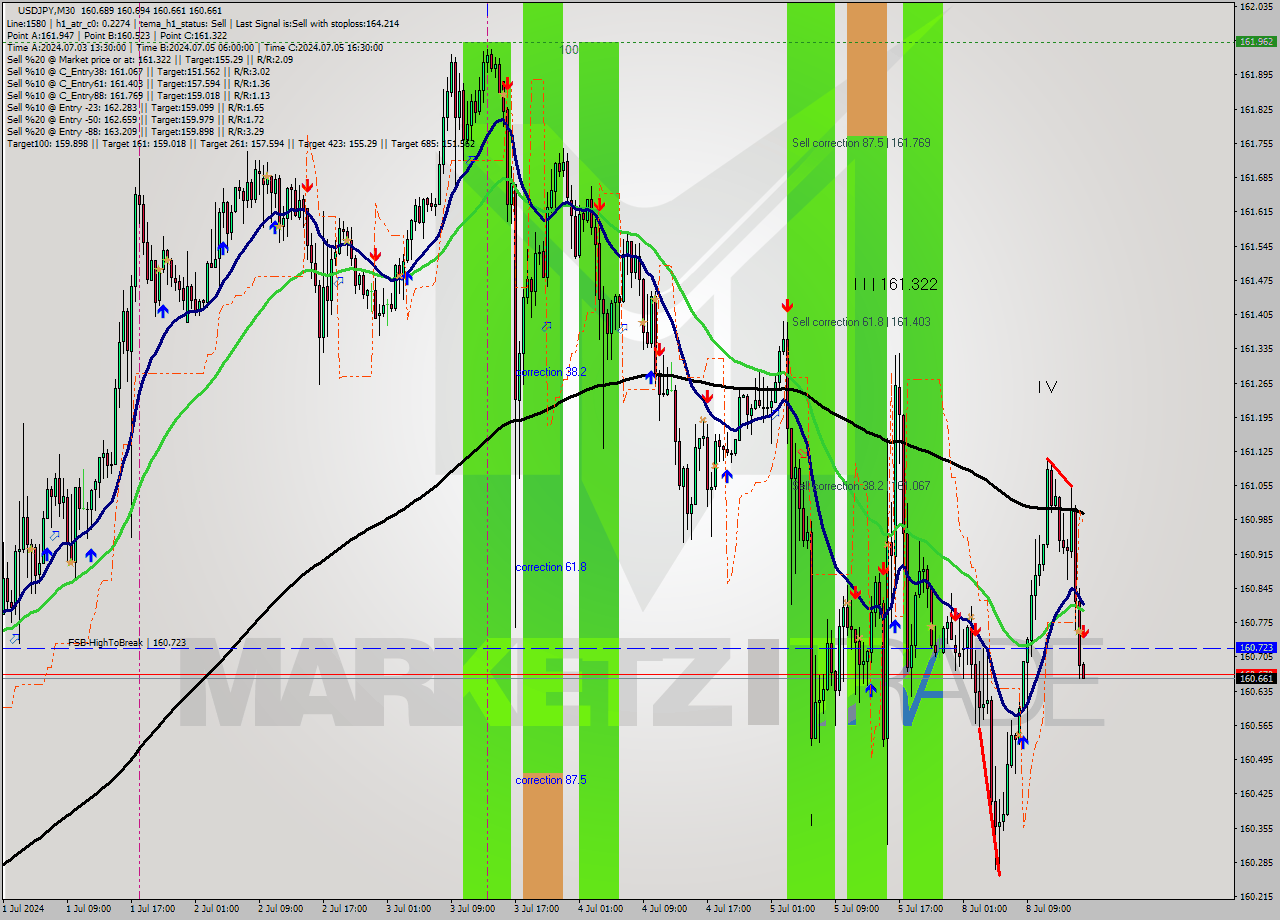Image resolution: width=1280 pixels, height=920 pixels.
Task: Click the '2 Jul 09:00' time axis label
Action: coord(281,909)
